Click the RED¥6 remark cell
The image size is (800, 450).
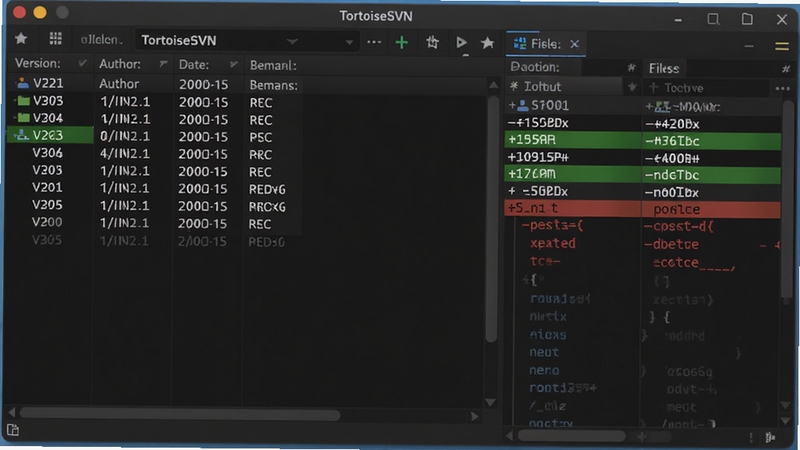click(267, 189)
